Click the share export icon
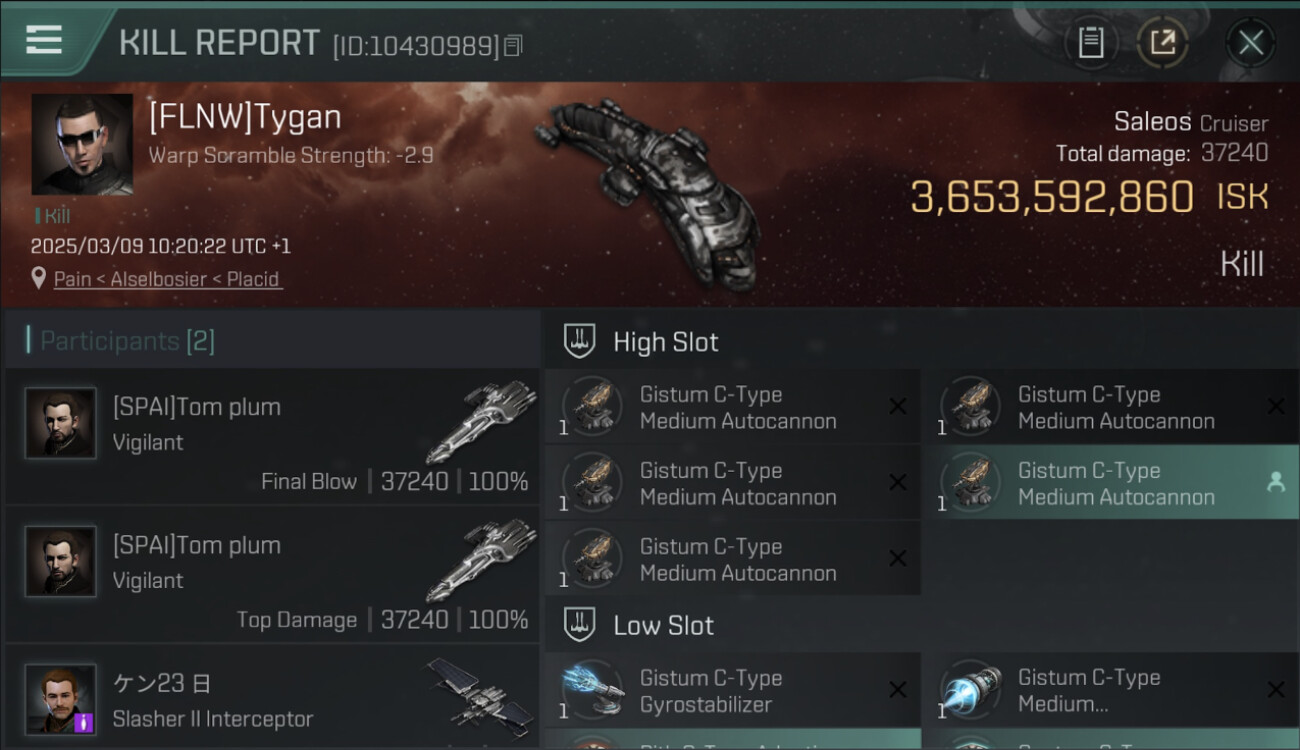Image resolution: width=1300 pixels, height=750 pixels. [1163, 42]
